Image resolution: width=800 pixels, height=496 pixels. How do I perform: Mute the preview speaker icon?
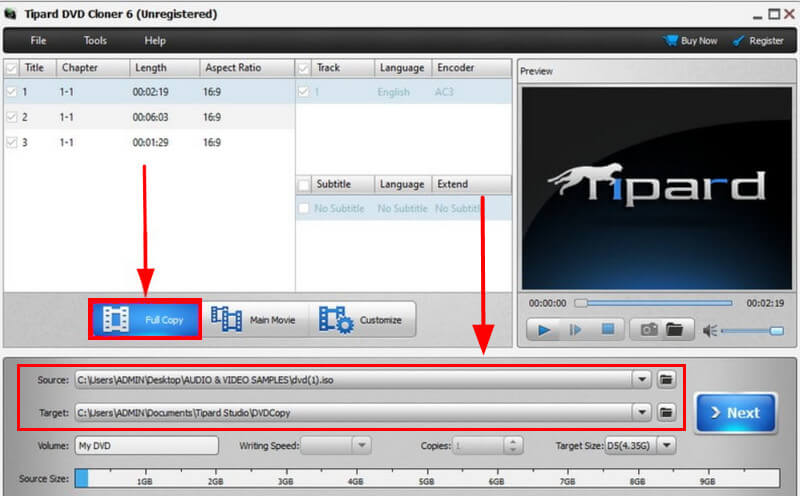(710, 331)
